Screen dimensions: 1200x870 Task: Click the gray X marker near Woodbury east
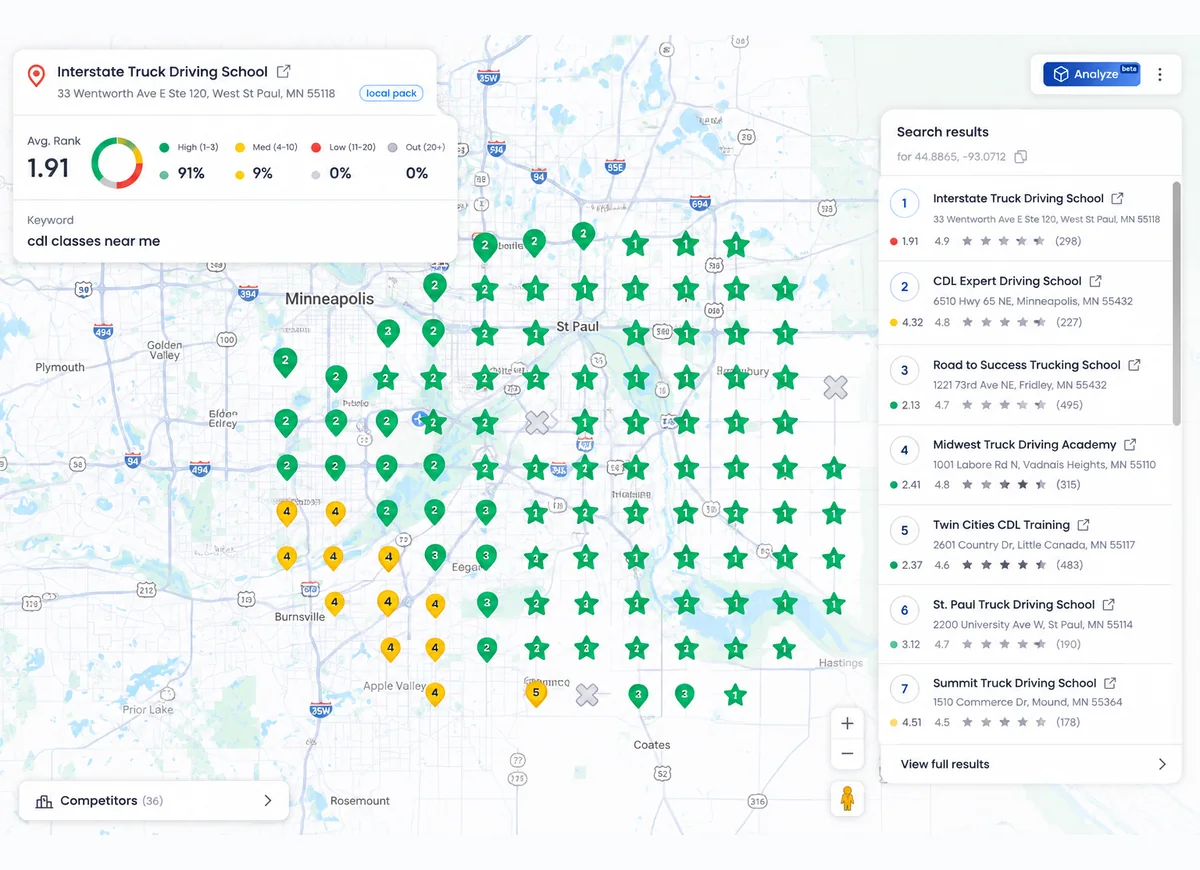[835, 387]
